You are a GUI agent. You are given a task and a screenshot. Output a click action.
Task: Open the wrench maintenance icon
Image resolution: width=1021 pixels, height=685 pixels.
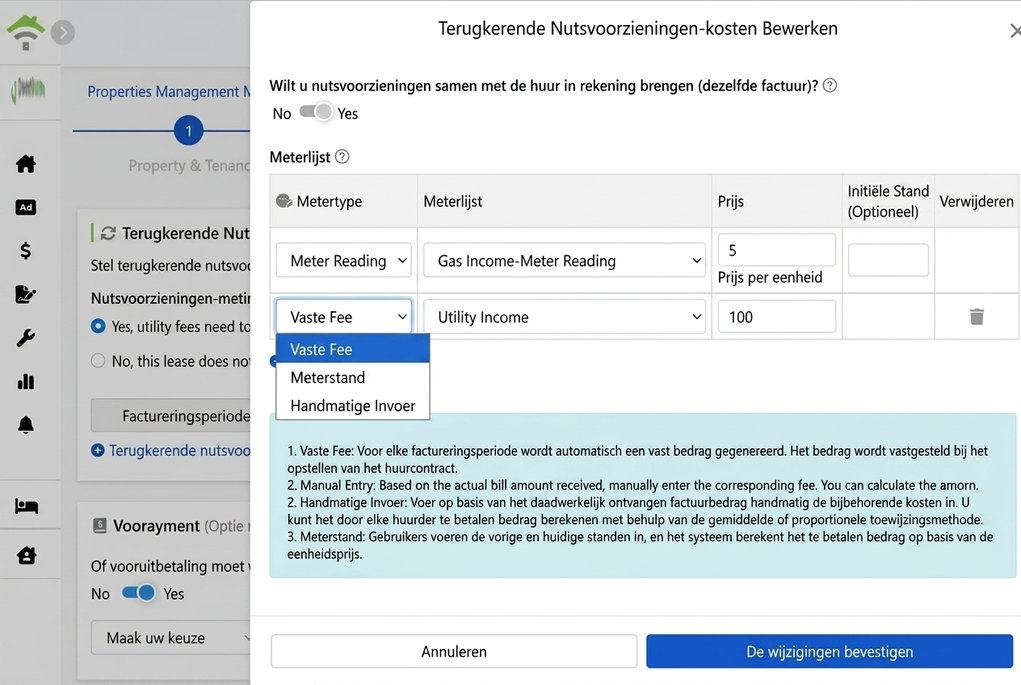[x=25, y=338]
